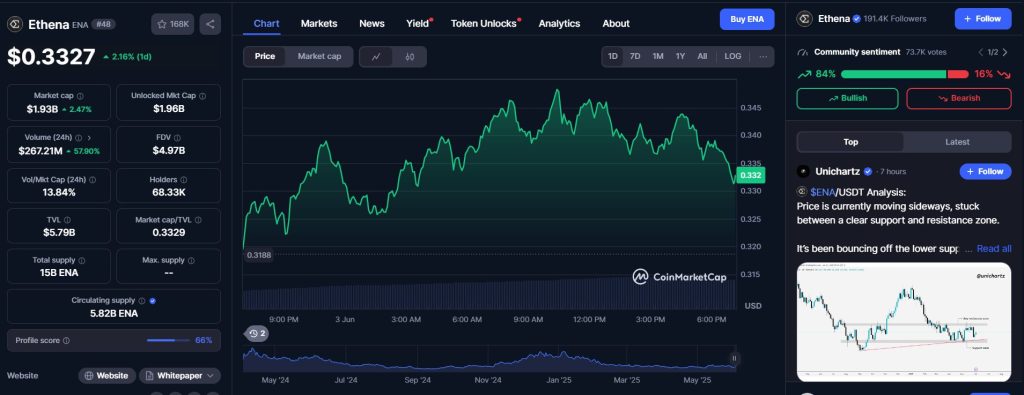The height and width of the screenshot is (395, 1024).
Task: Vote Bearish on sentiment
Action: tap(959, 99)
